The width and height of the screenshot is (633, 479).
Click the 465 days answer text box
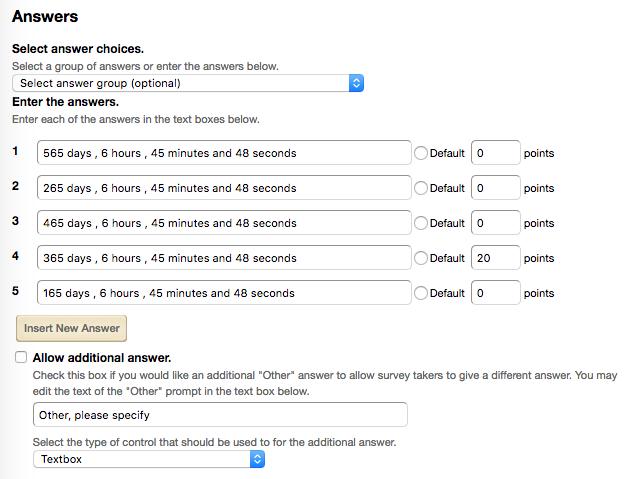point(224,222)
